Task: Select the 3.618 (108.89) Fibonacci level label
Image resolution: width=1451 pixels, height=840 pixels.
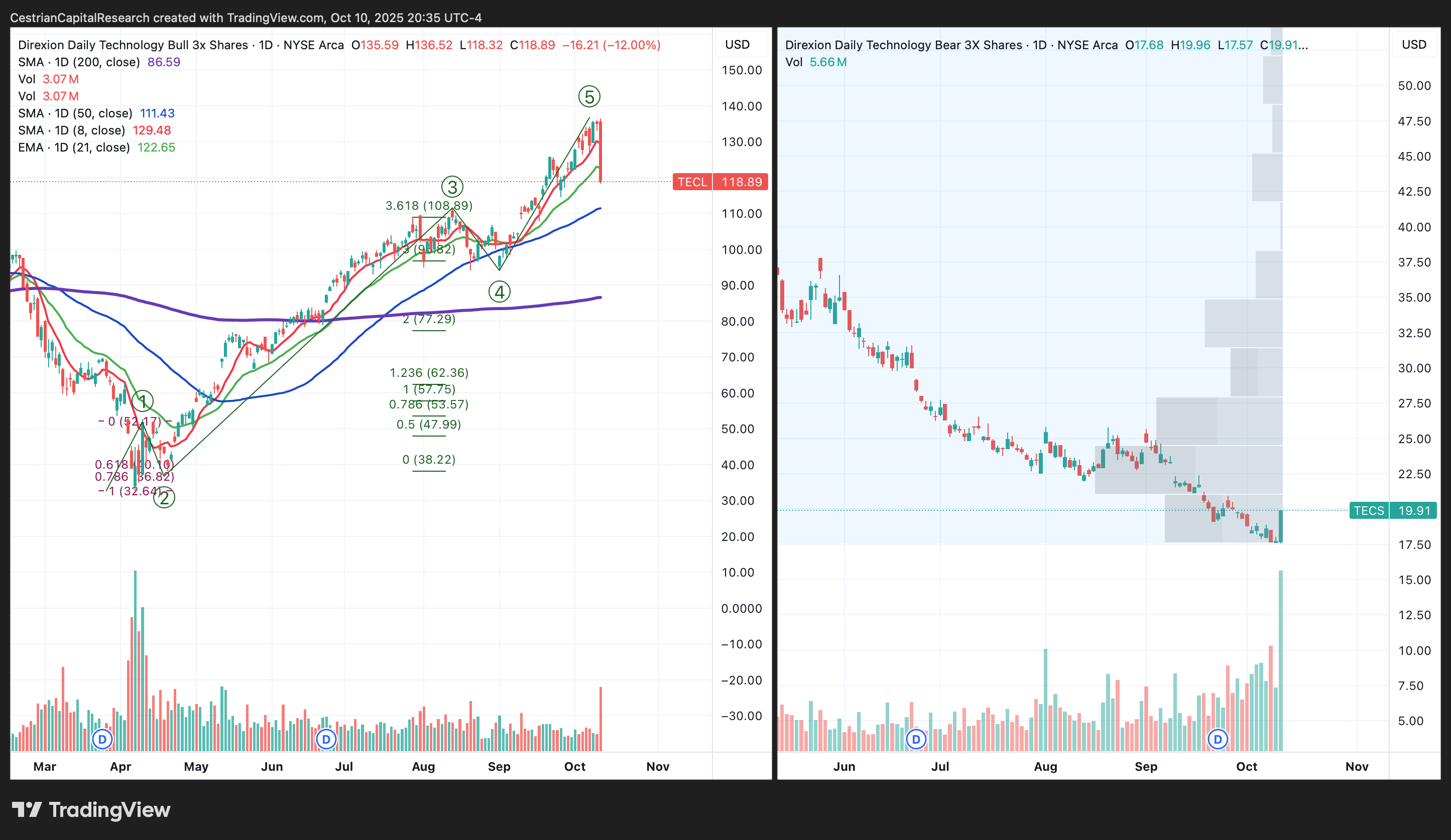Action: (x=428, y=205)
